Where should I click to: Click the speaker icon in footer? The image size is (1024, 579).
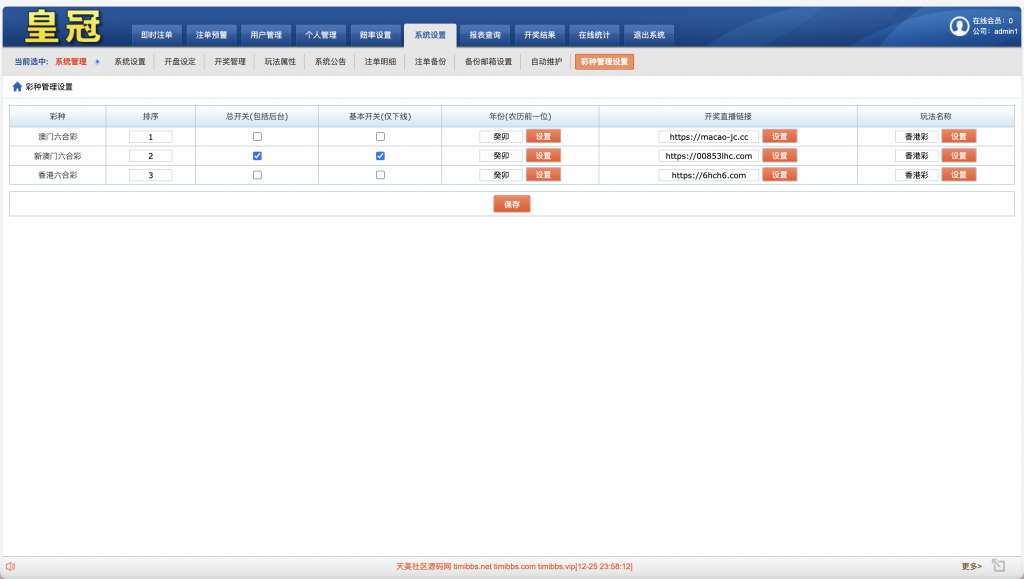coord(10,566)
